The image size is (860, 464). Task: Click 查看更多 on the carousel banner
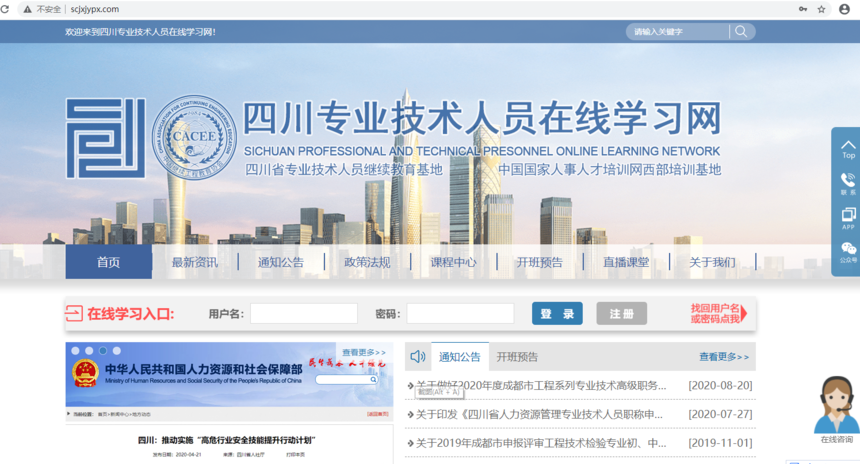[364, 352]
